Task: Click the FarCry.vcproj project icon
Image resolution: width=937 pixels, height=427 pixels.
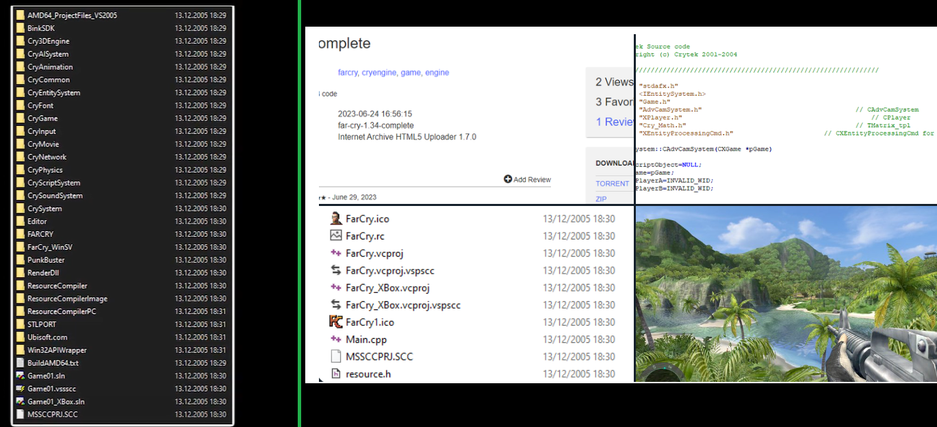Action: [x=335, y=253]
